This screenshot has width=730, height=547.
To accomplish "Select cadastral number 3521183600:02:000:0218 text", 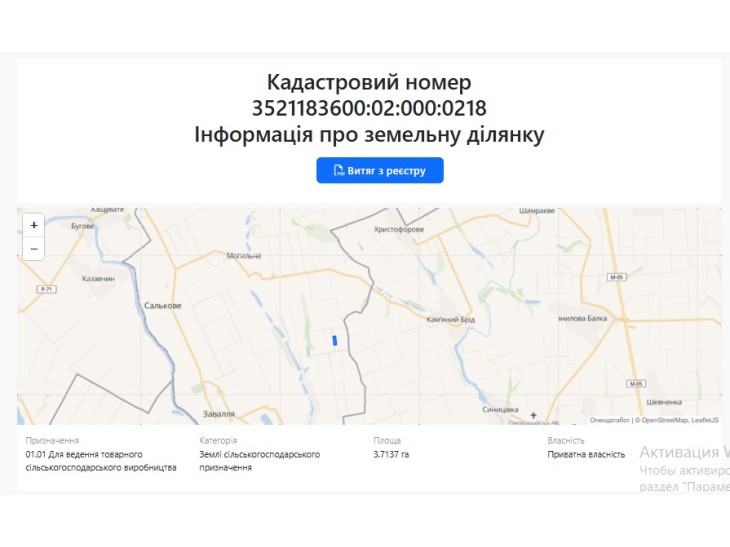I will coord(369,108).
